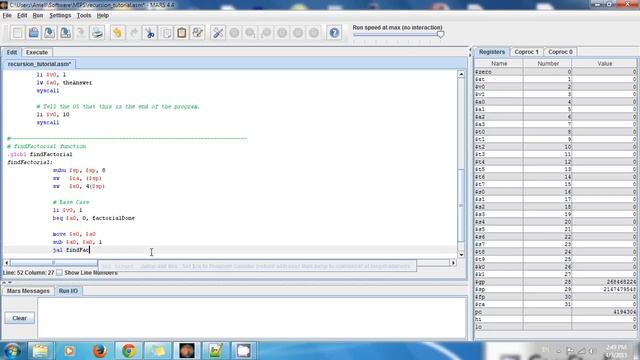Open Windows Media Player from the taskbar
640x360 pixels.
[x=70, y=351]
